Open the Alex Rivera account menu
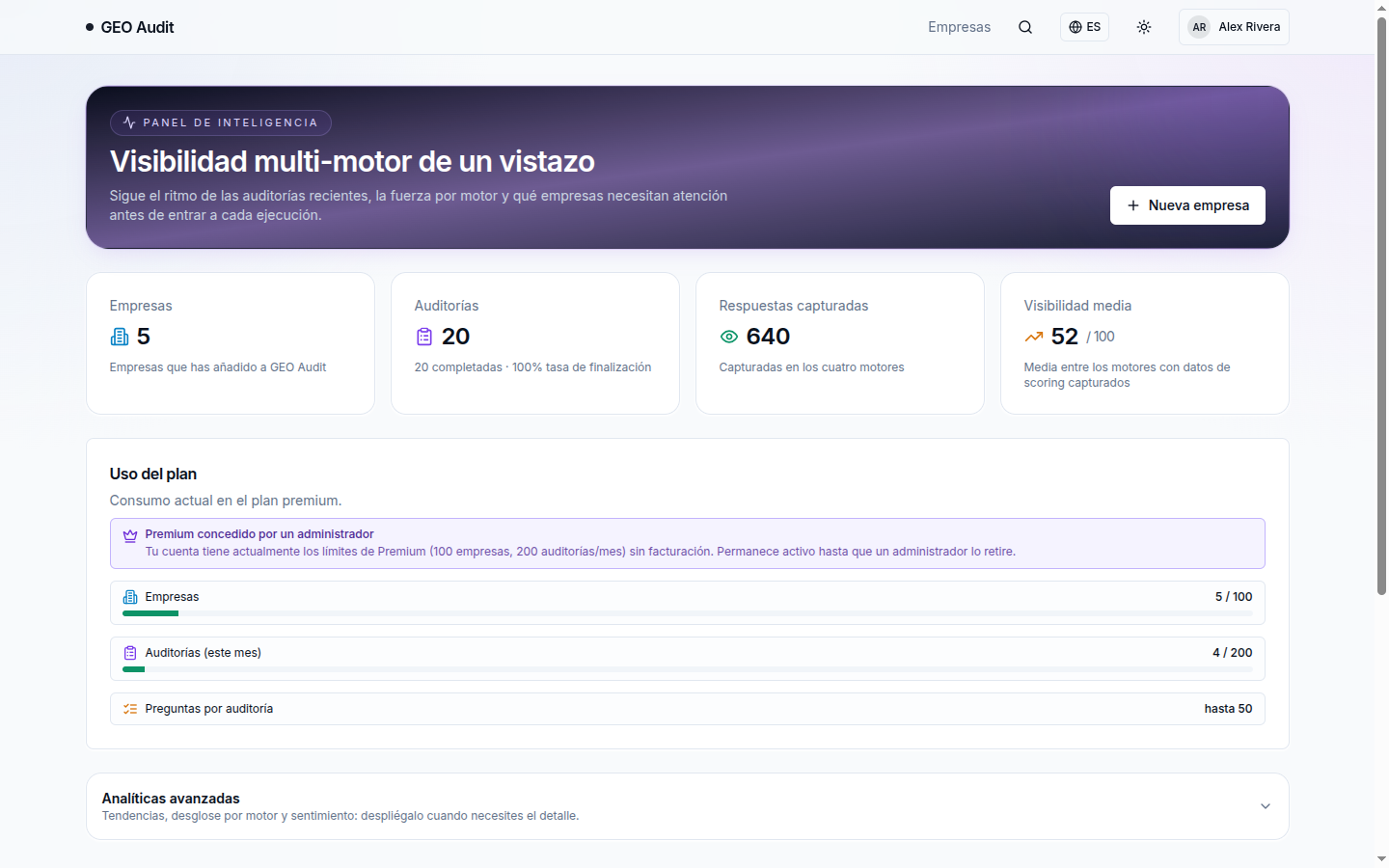 coord(1234,27)
